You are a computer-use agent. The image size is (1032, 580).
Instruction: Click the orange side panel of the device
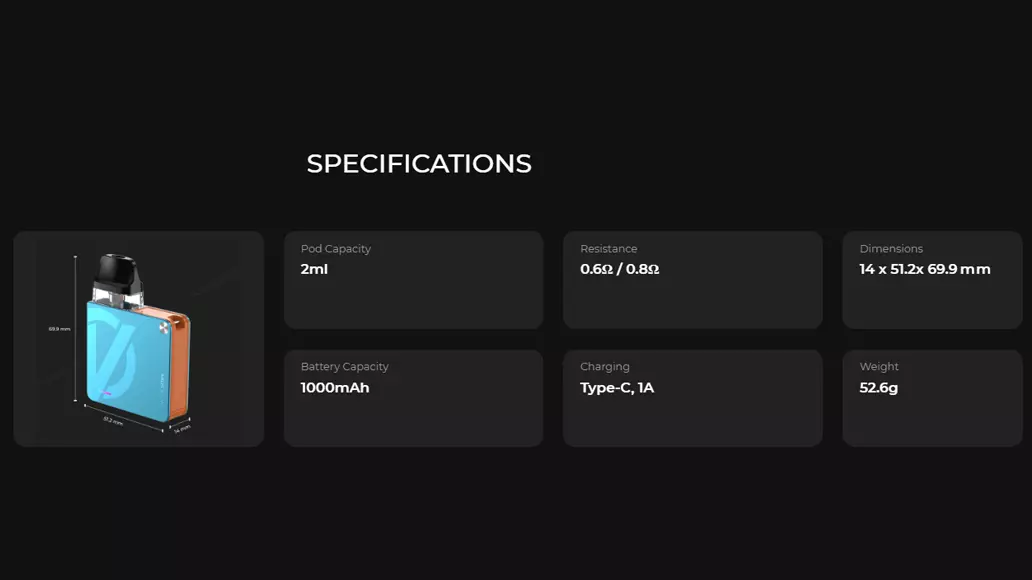(180, 365)
